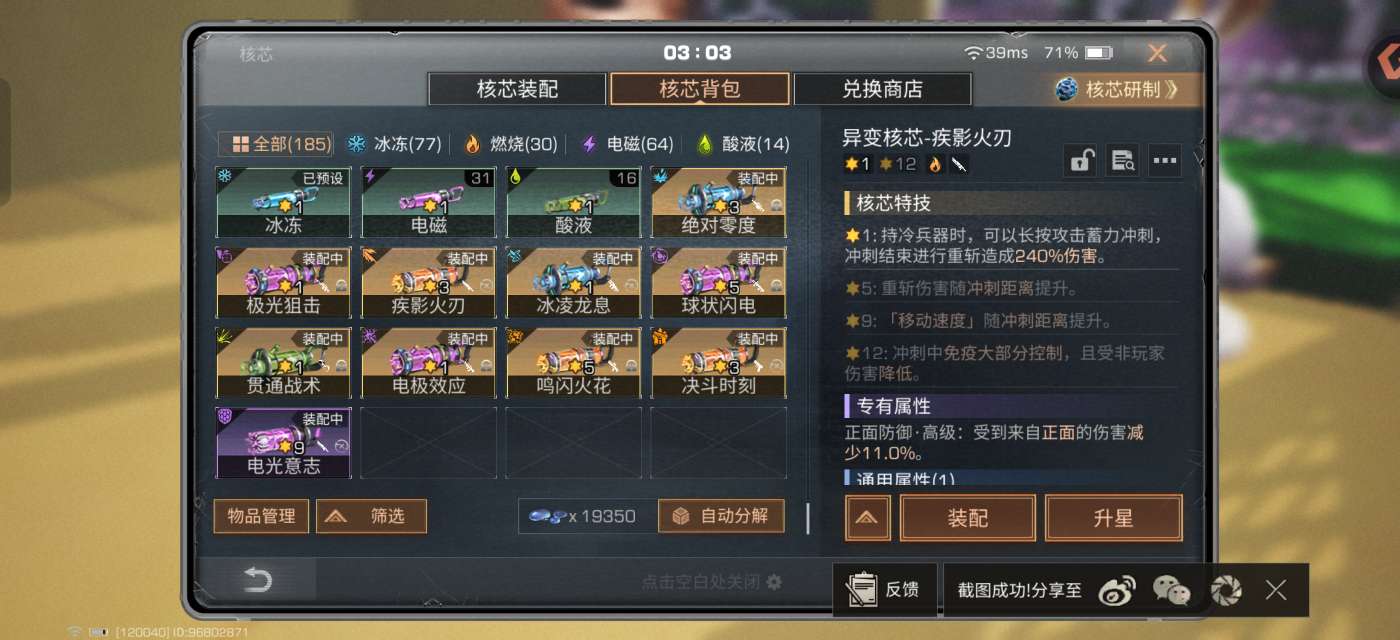Image resolution: width=1400 pixels, height=640 pixels.
Task: Open the core details search icon
Action: tap(1122, 161)
